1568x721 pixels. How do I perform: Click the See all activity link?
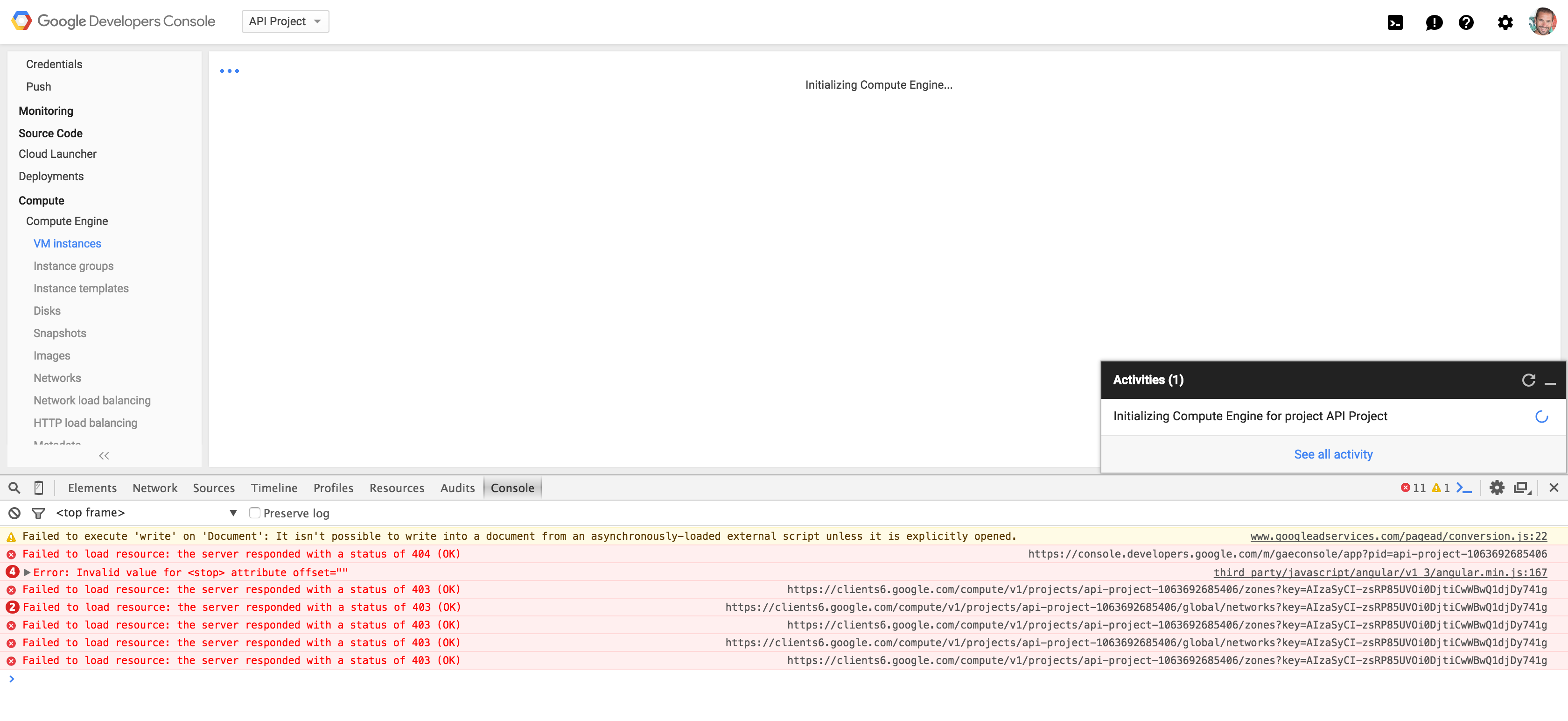pyautogui.click(x=1333, y=454)
